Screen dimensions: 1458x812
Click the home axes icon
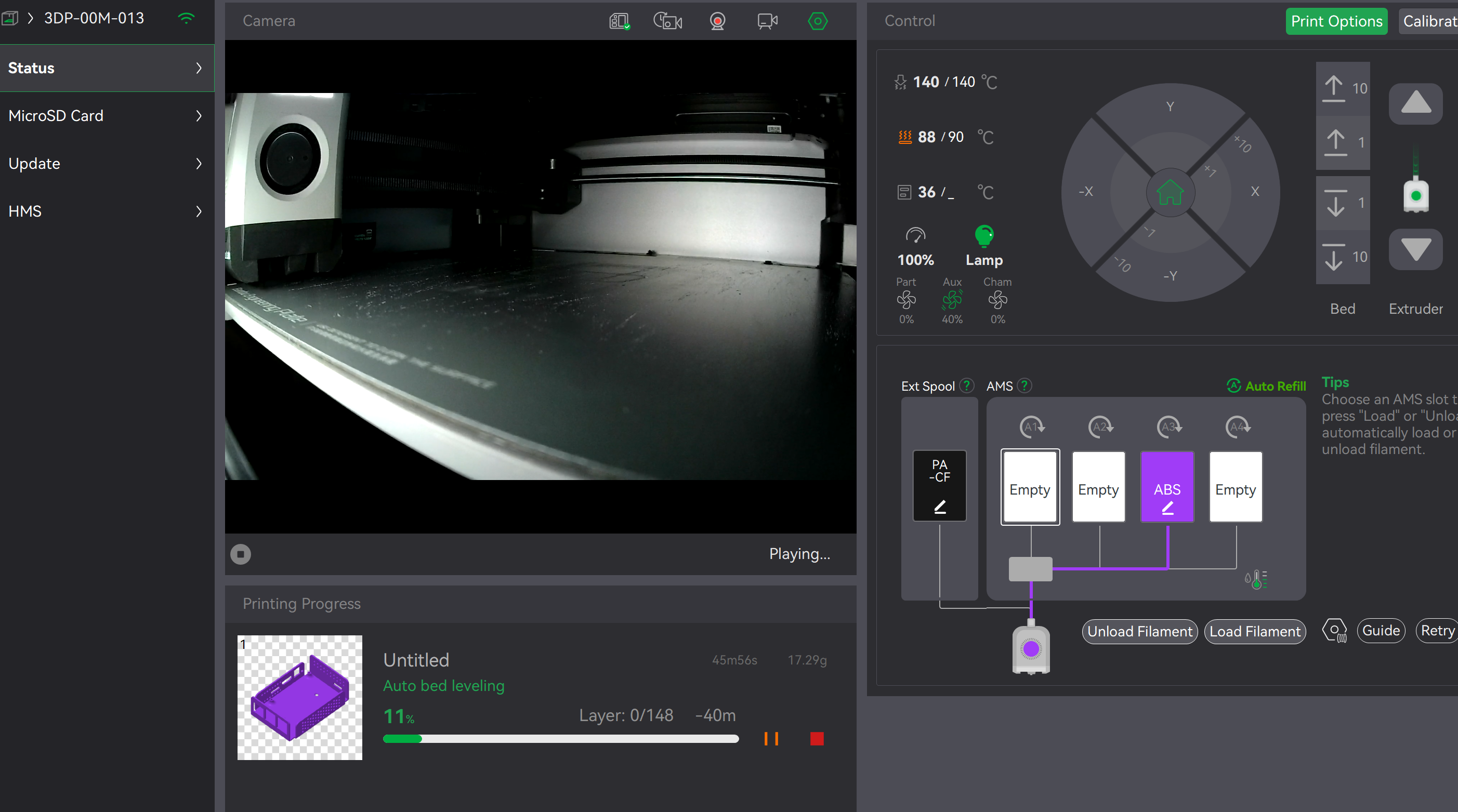pos(1170,192)
